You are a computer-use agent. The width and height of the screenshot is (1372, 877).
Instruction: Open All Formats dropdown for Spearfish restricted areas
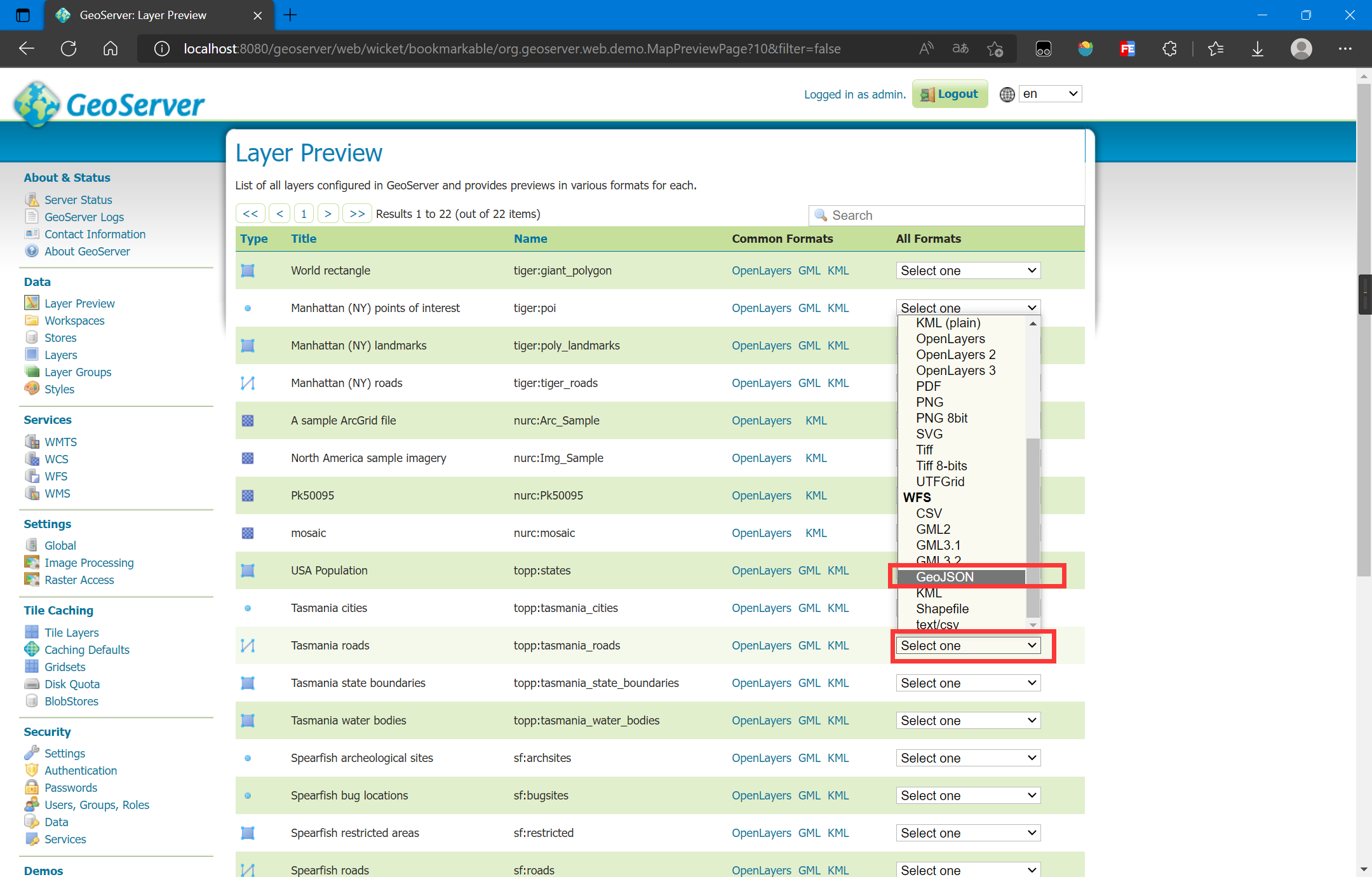pyautogui.click(x=968, y=833)
